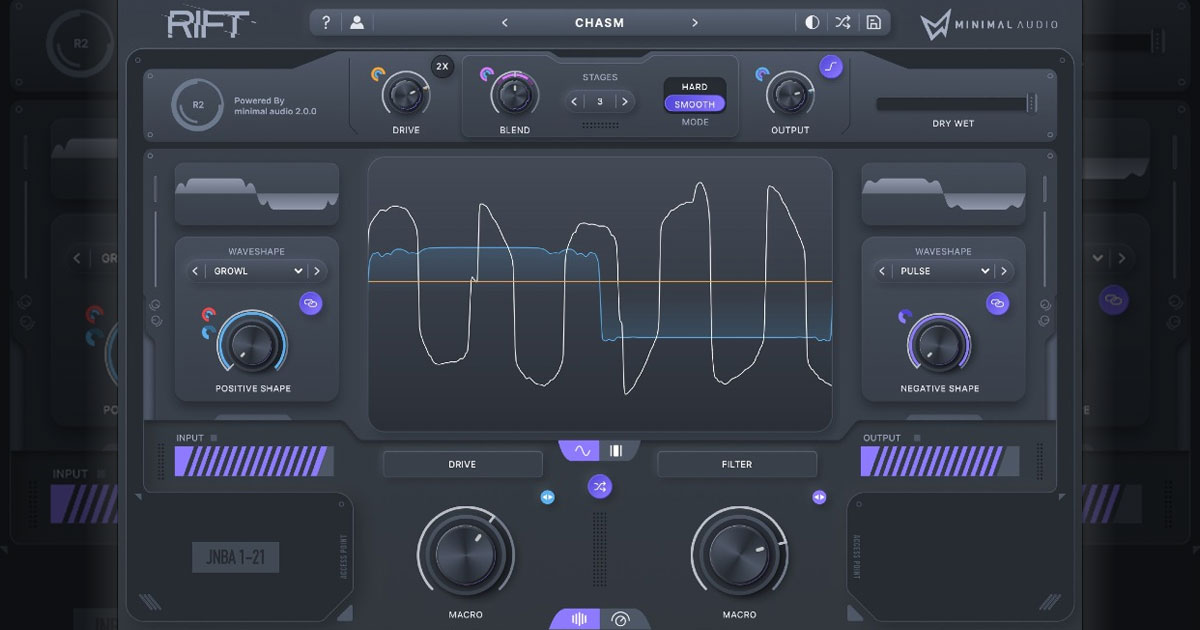Switch to the bars view tab
This screenshot has width=1200, height=630.
pos(617,451)
